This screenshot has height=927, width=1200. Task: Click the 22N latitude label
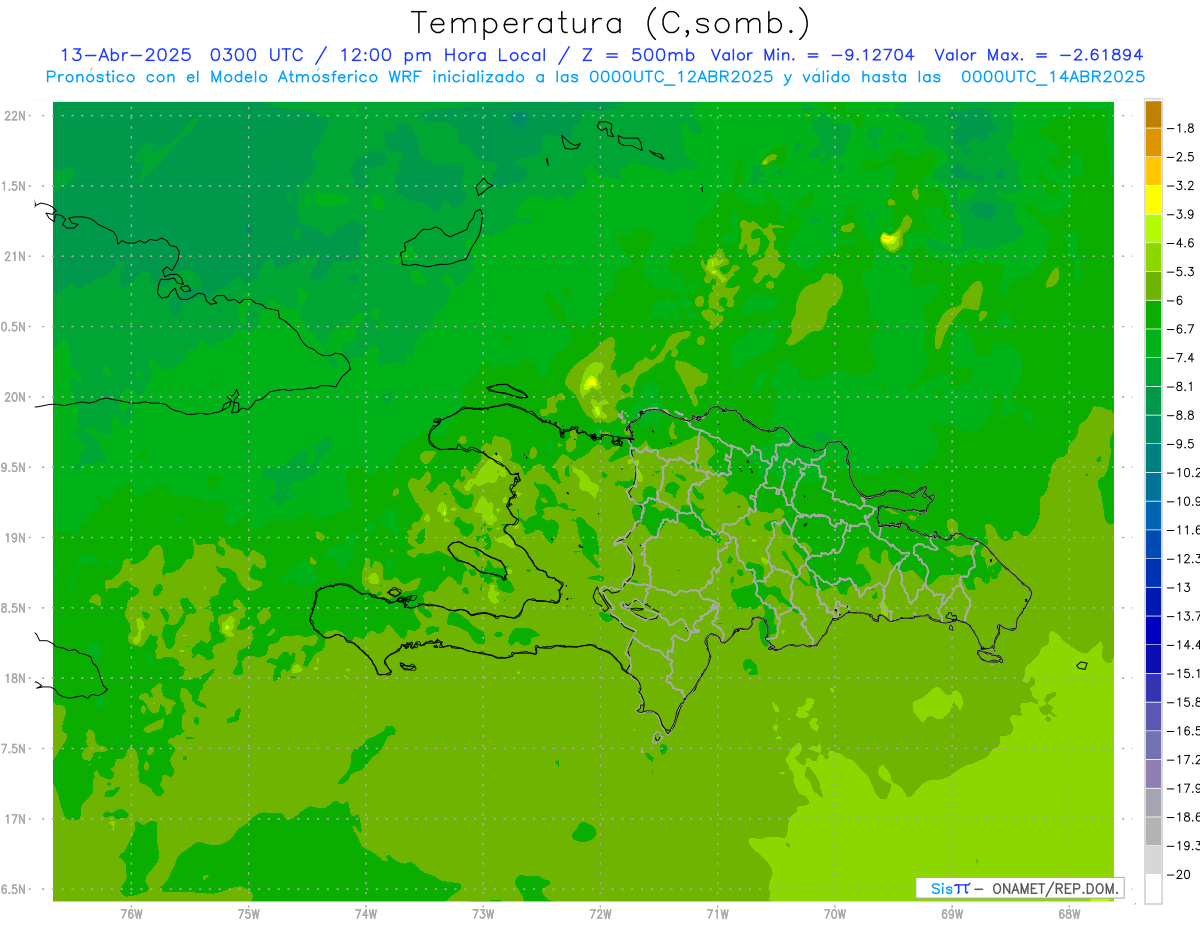tap(17, 116)
